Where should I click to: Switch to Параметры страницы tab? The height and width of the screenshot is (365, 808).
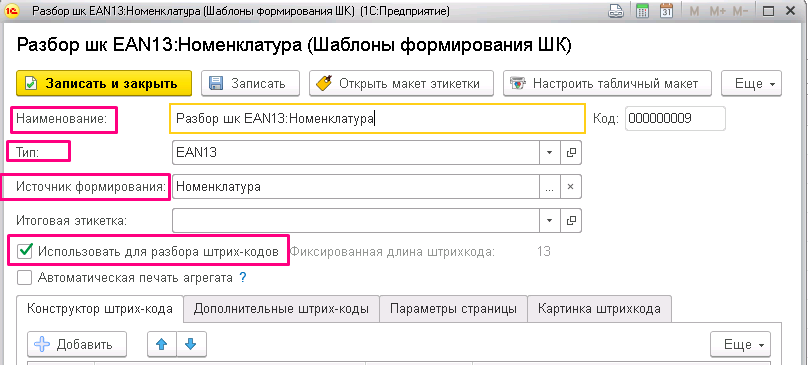(453, 309)
